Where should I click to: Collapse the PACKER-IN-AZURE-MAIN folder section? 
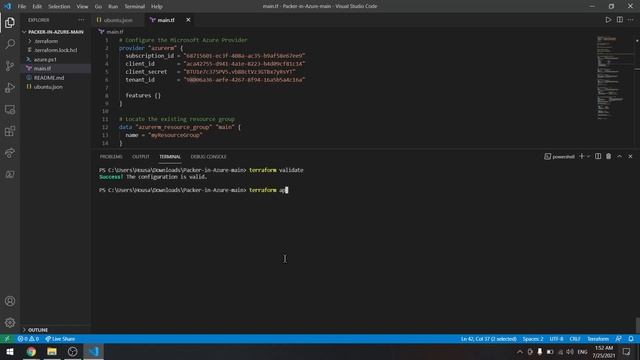pyautogui.click(x=55, y=32)
